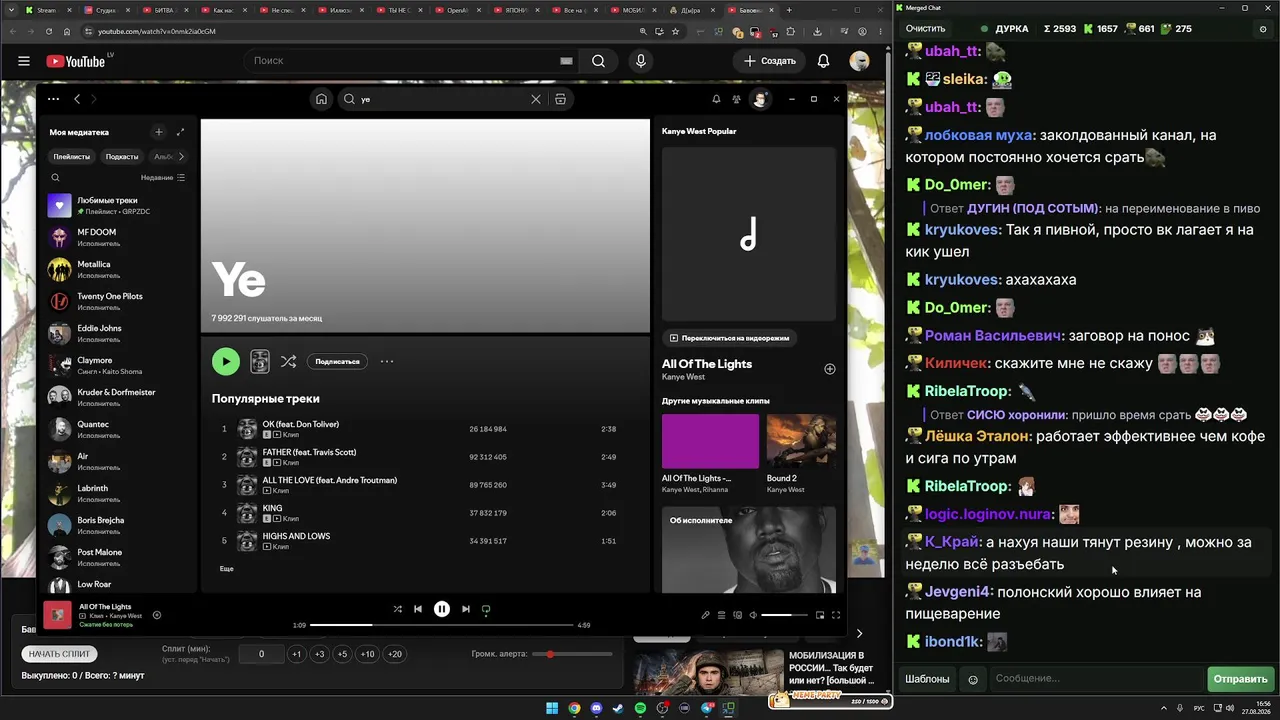The image size is (1280, 720).
Task: Adjust the Громк. алерта slider
Action: pyautogui.click(x=572, y=654)
